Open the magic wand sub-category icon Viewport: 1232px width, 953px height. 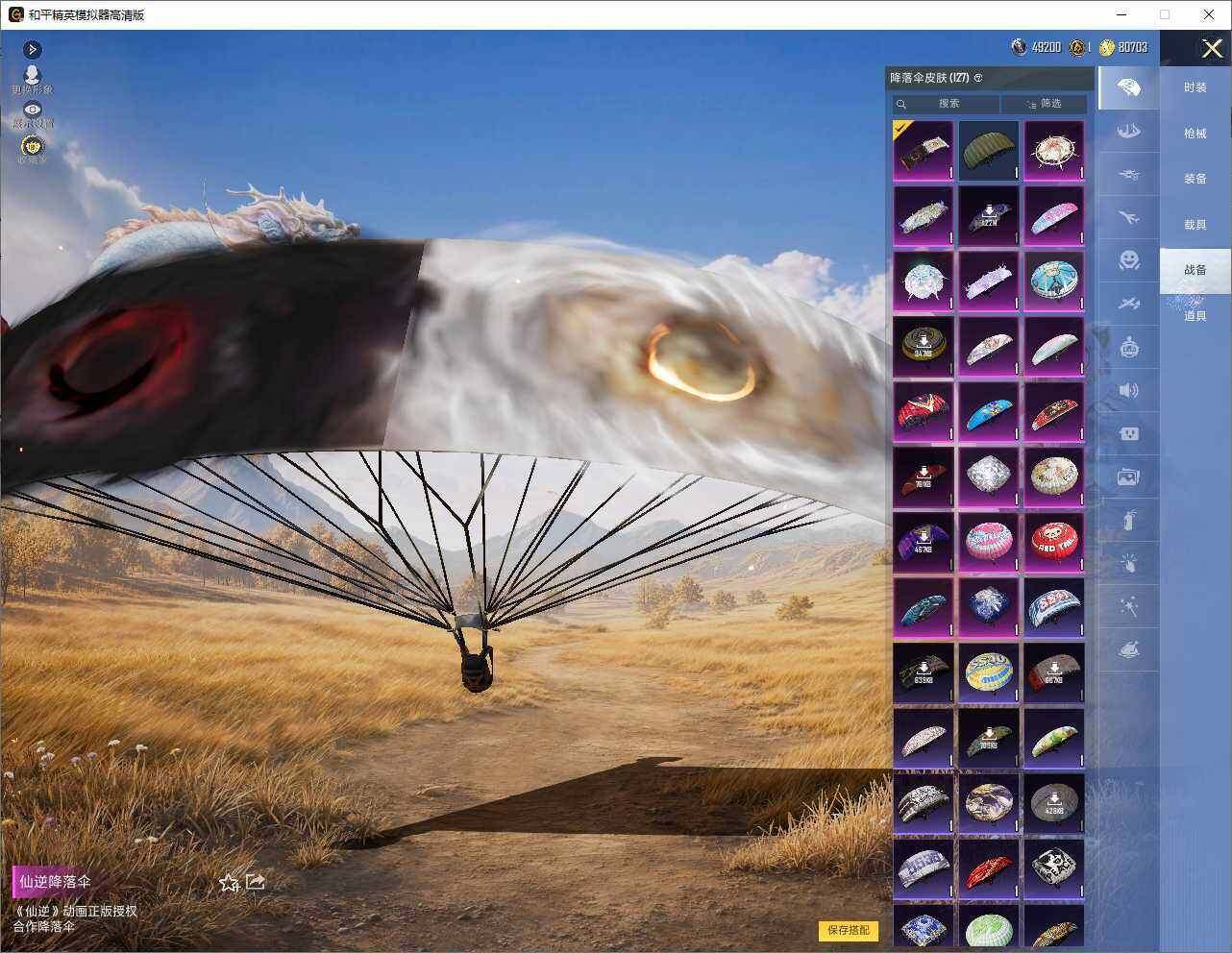(1128, 607)
